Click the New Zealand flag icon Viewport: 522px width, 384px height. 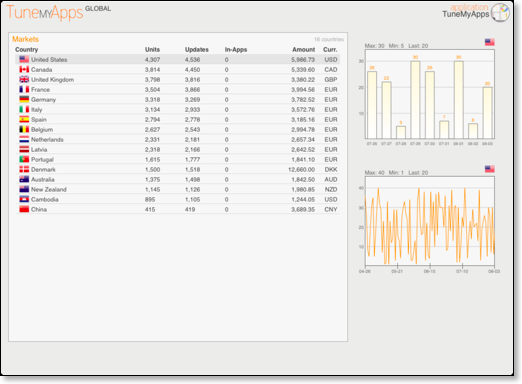coord(24,189)
